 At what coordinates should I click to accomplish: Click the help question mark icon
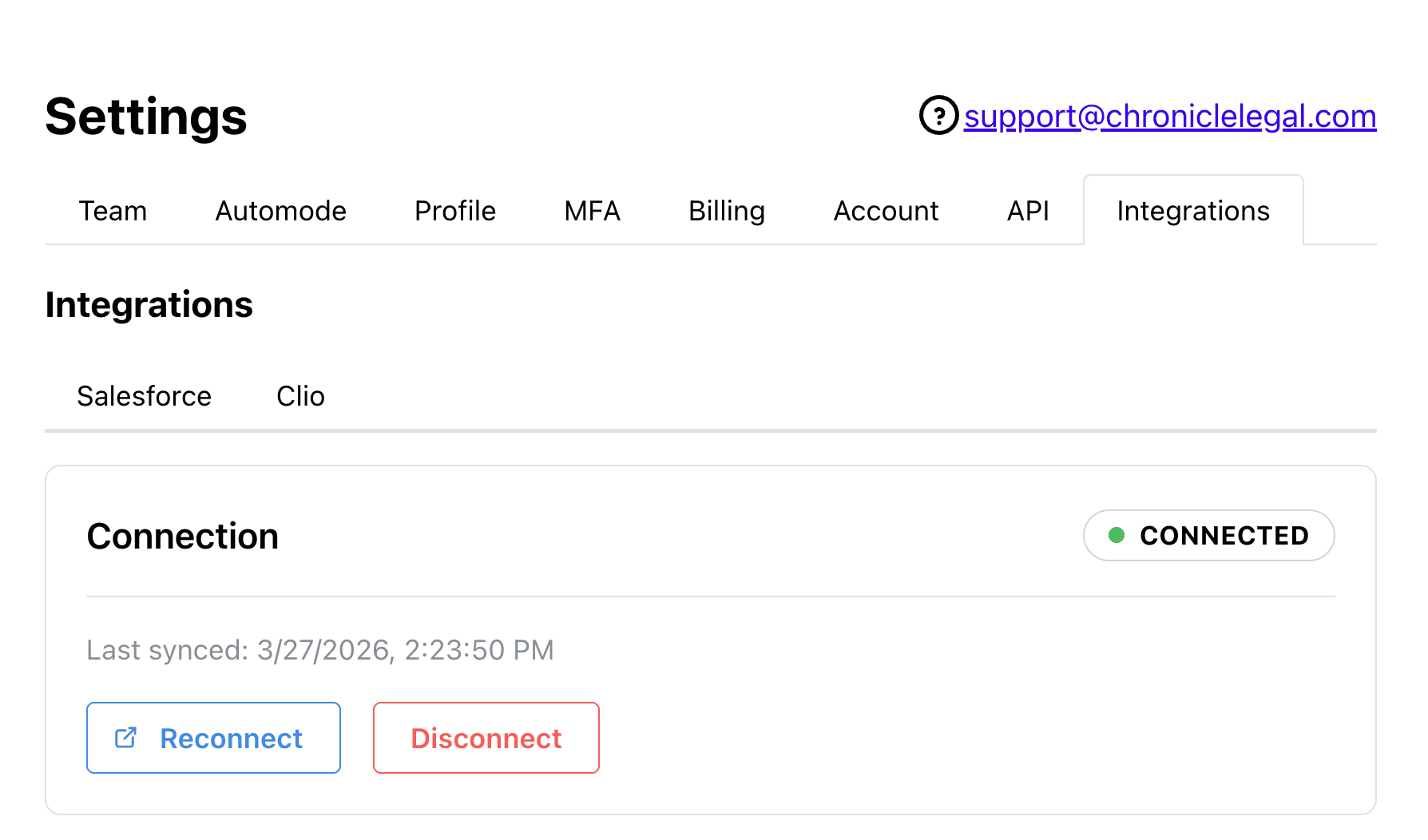click(938, 115)
